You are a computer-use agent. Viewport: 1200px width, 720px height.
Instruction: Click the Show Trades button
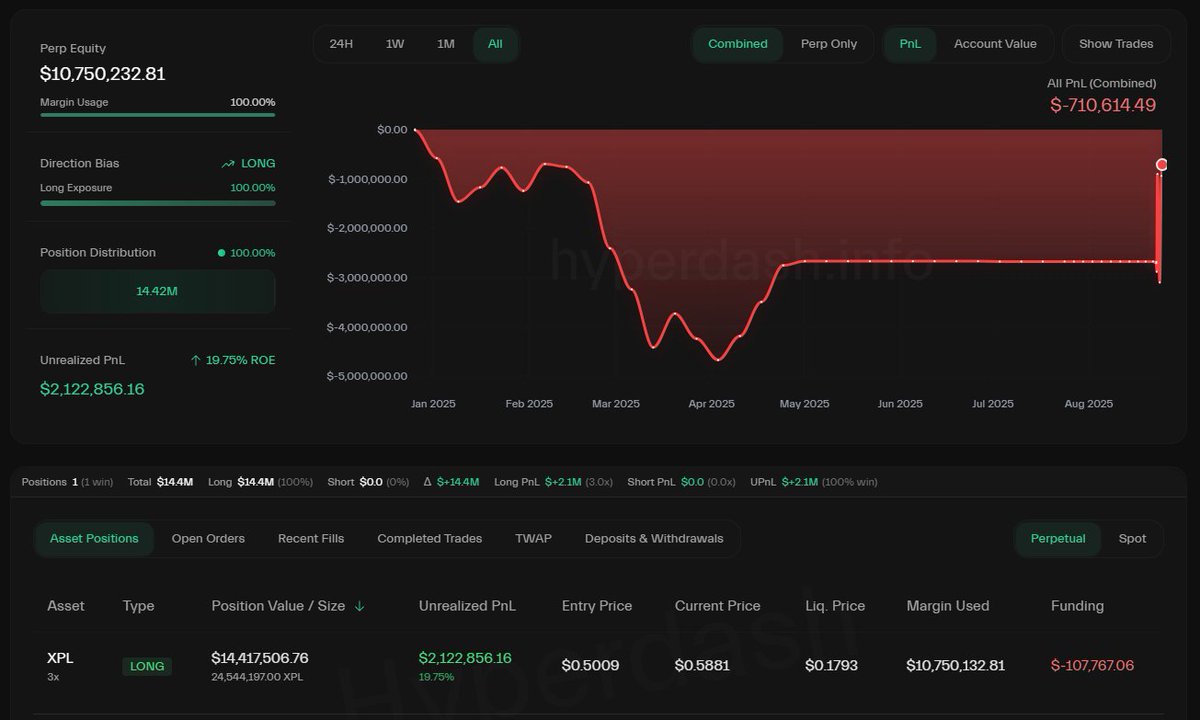pos(1116,44)
